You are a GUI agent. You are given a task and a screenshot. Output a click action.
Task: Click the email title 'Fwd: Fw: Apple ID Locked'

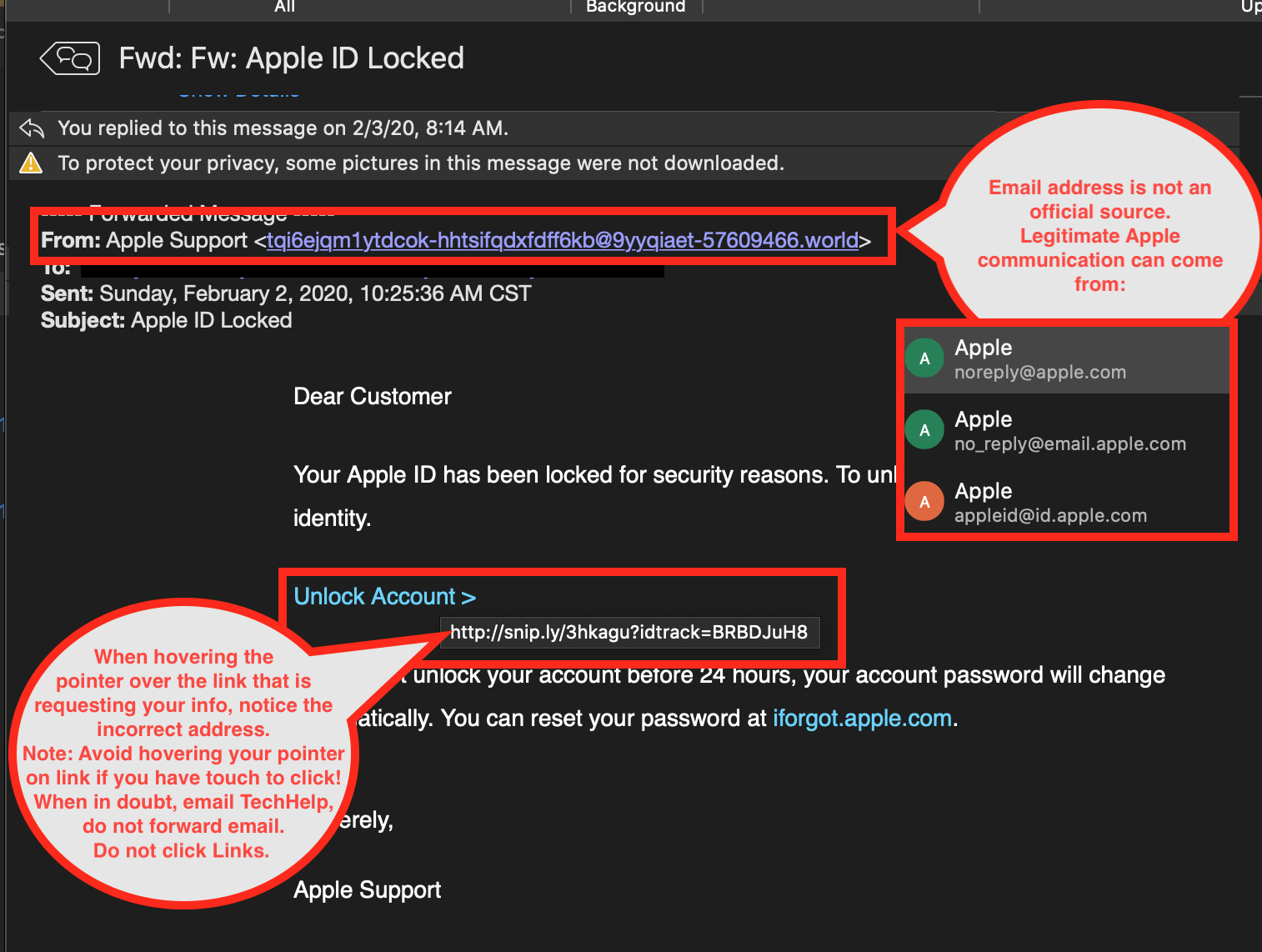click(x=292, y=58)
